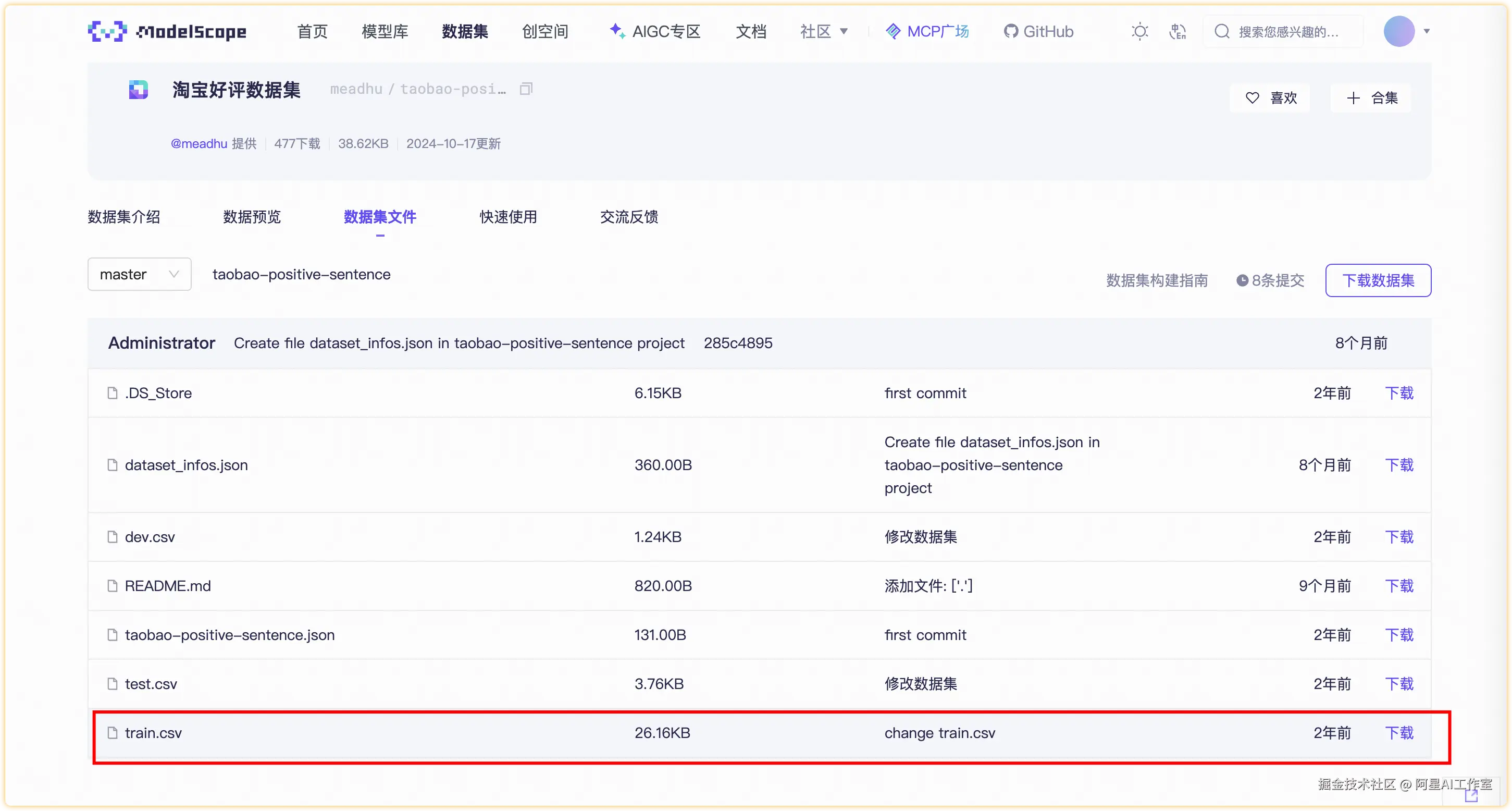Click the 合集 add to collection button
Image resolution: width=1512 pixels, height=811 pixels.
point(1371,97)
